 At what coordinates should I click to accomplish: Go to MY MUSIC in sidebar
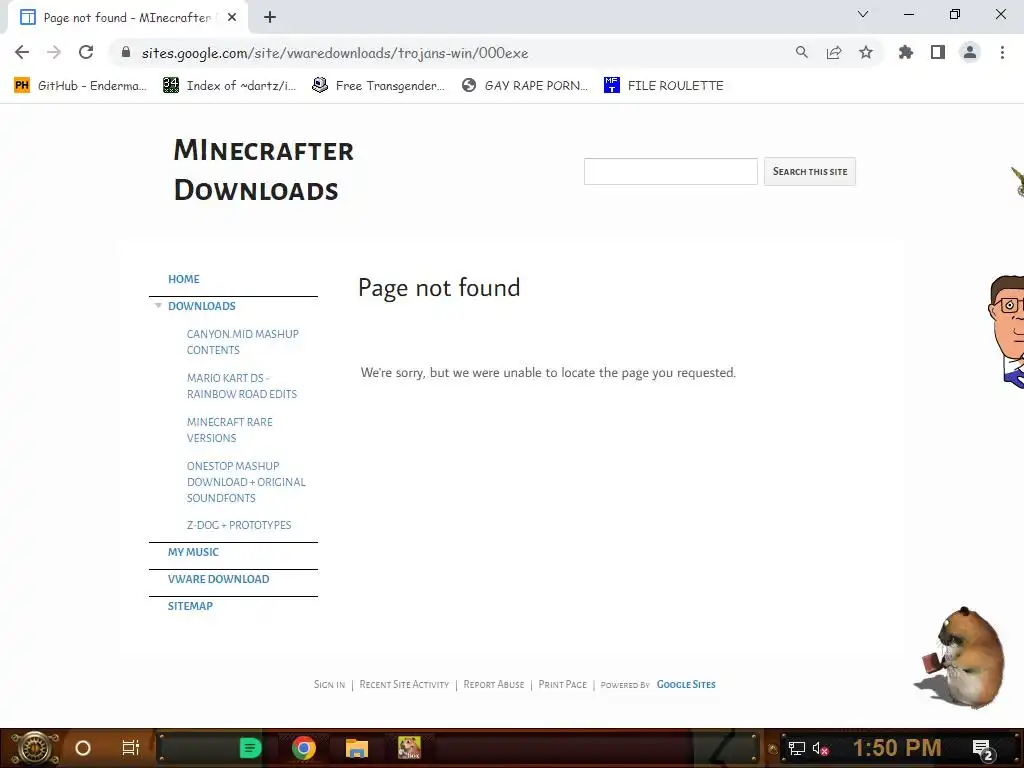193,552
